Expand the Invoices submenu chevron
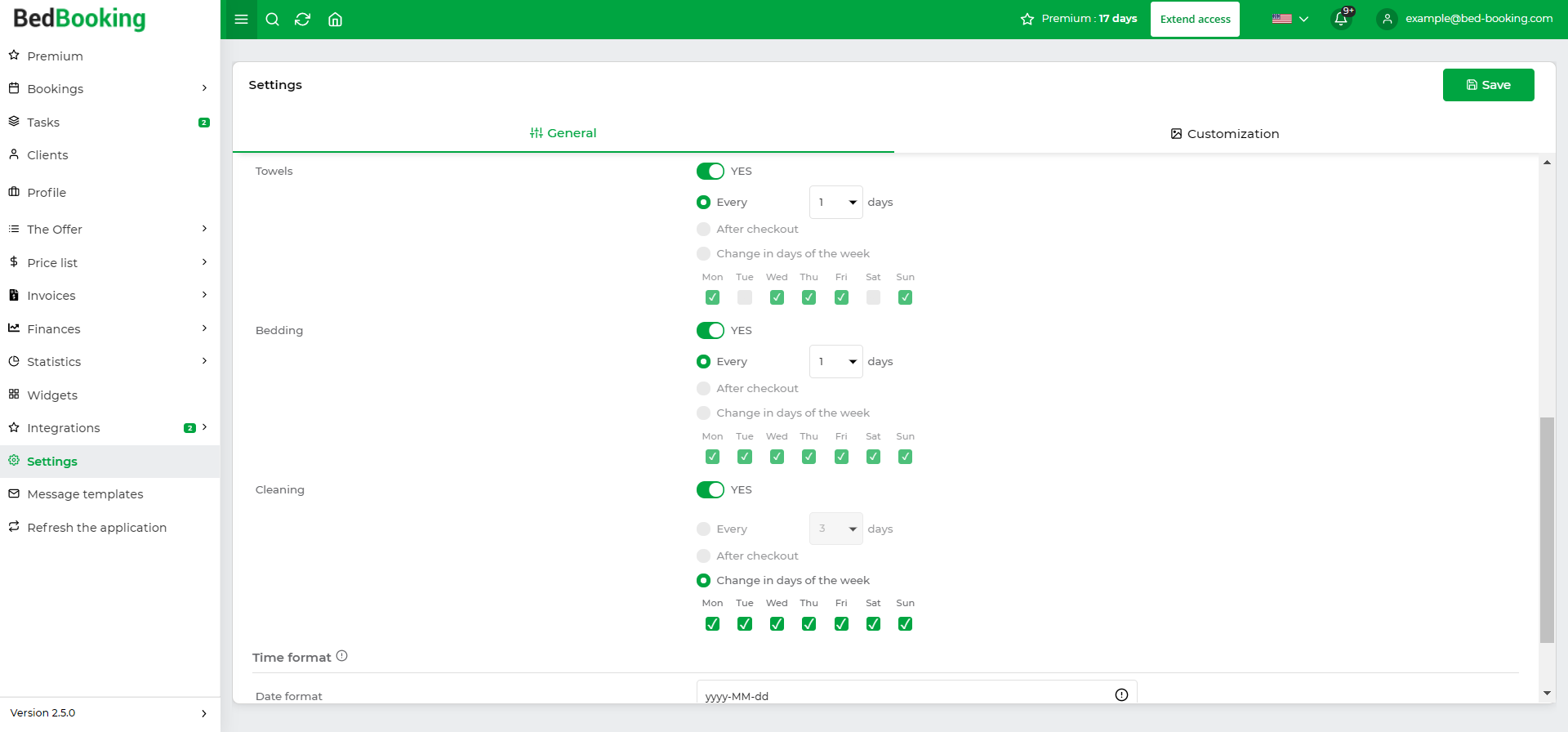The height and width of the screenshot is (732, 1568). (x=204, y=294)
